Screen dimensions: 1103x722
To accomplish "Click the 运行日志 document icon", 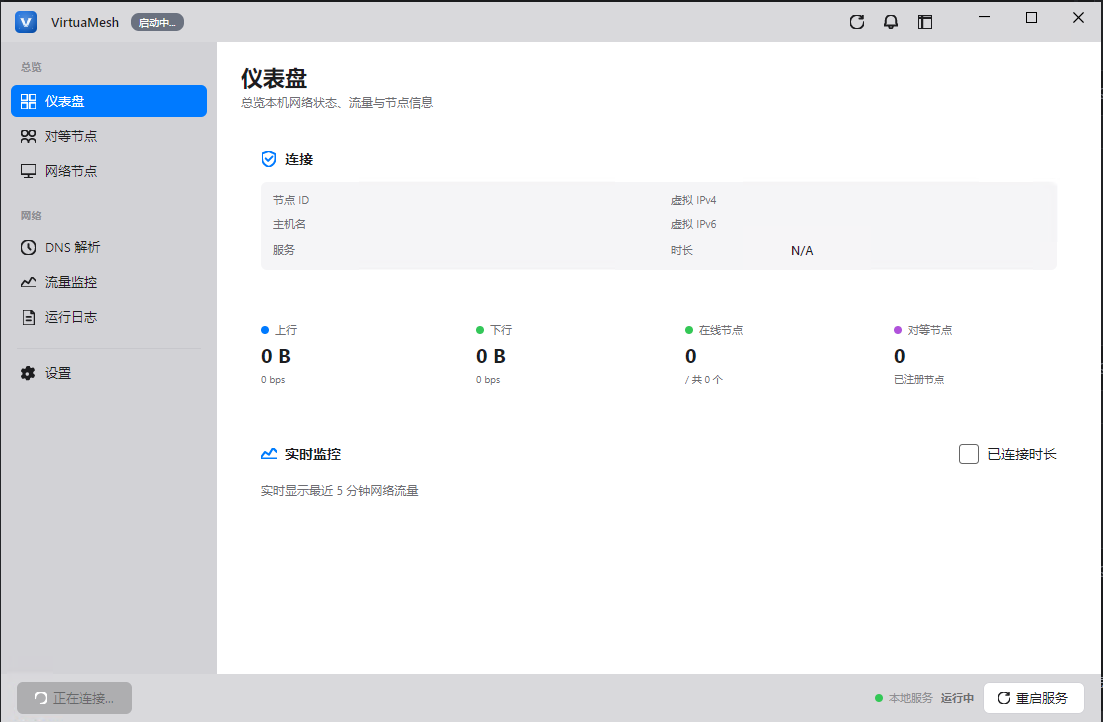I will click(x=28, y=317).
